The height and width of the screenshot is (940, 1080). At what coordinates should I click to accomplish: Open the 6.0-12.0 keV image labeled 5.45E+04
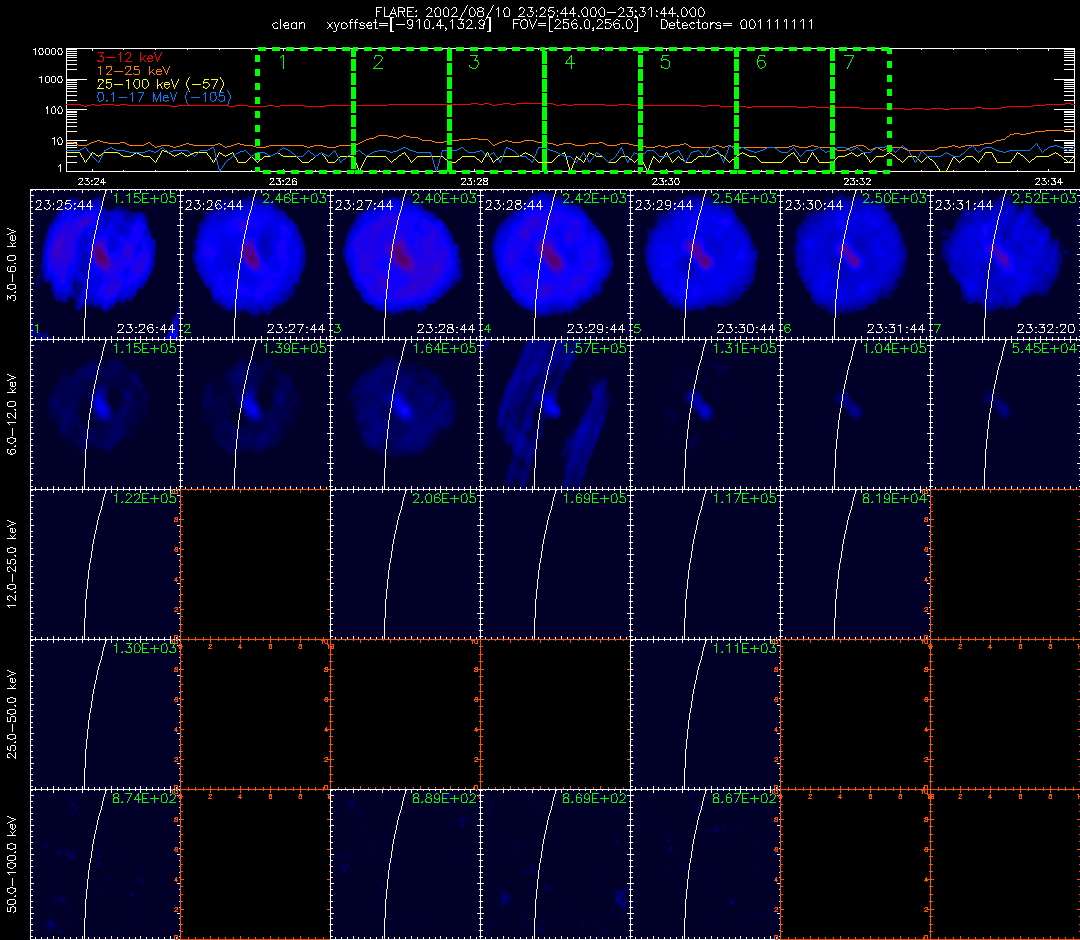1006,415
